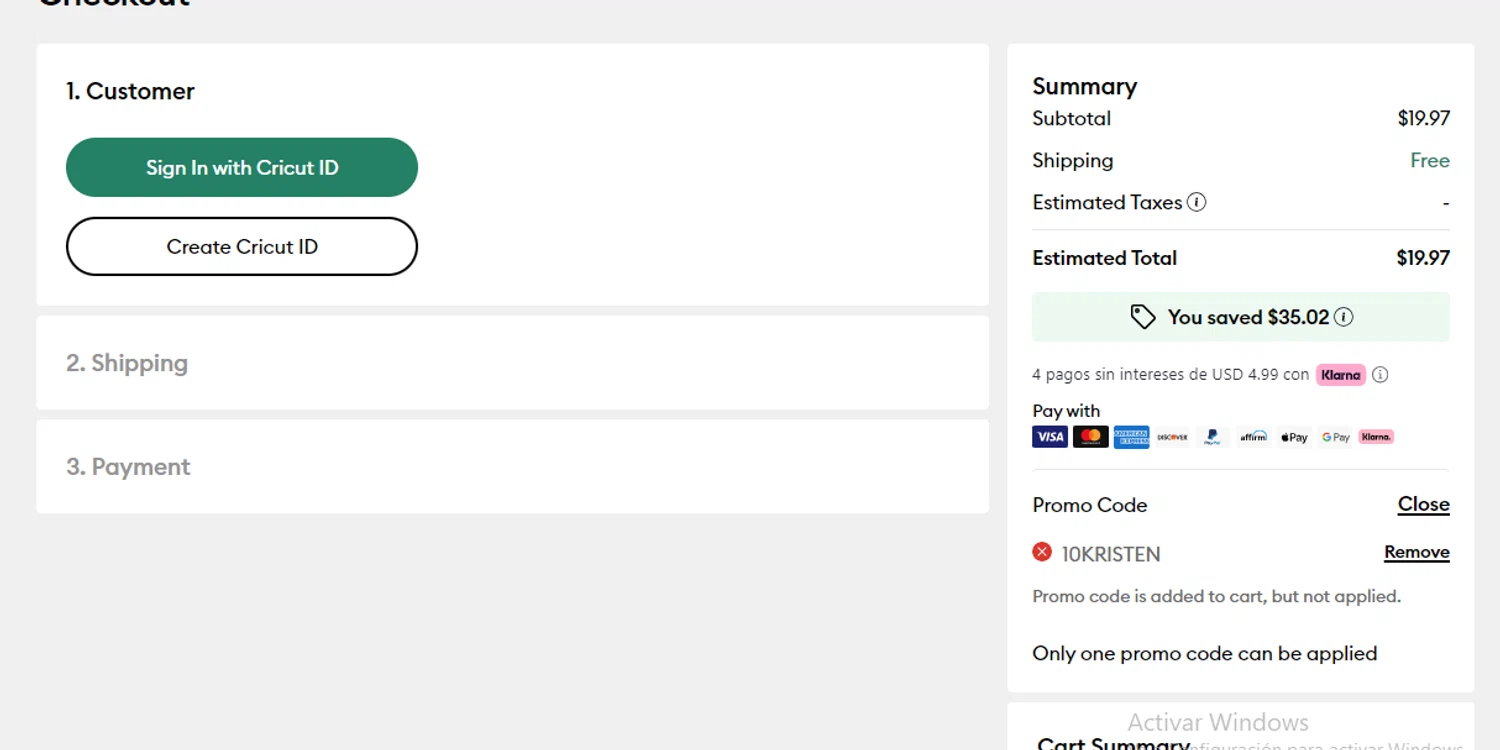Open the savings info icon next to $35.02

coord(1344,317)
